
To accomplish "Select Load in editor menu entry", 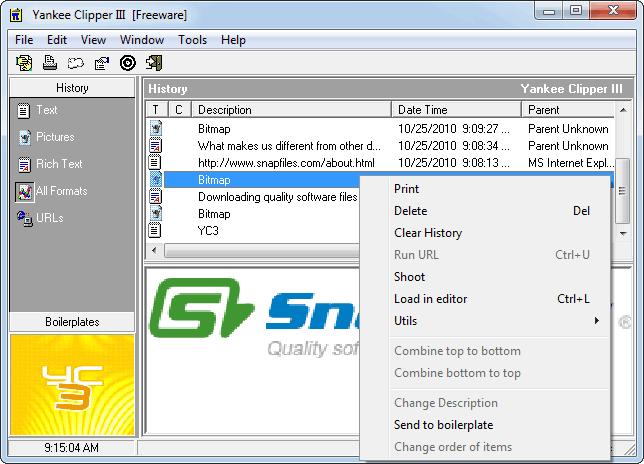I will pyautogui.click(x=485, y=299).
